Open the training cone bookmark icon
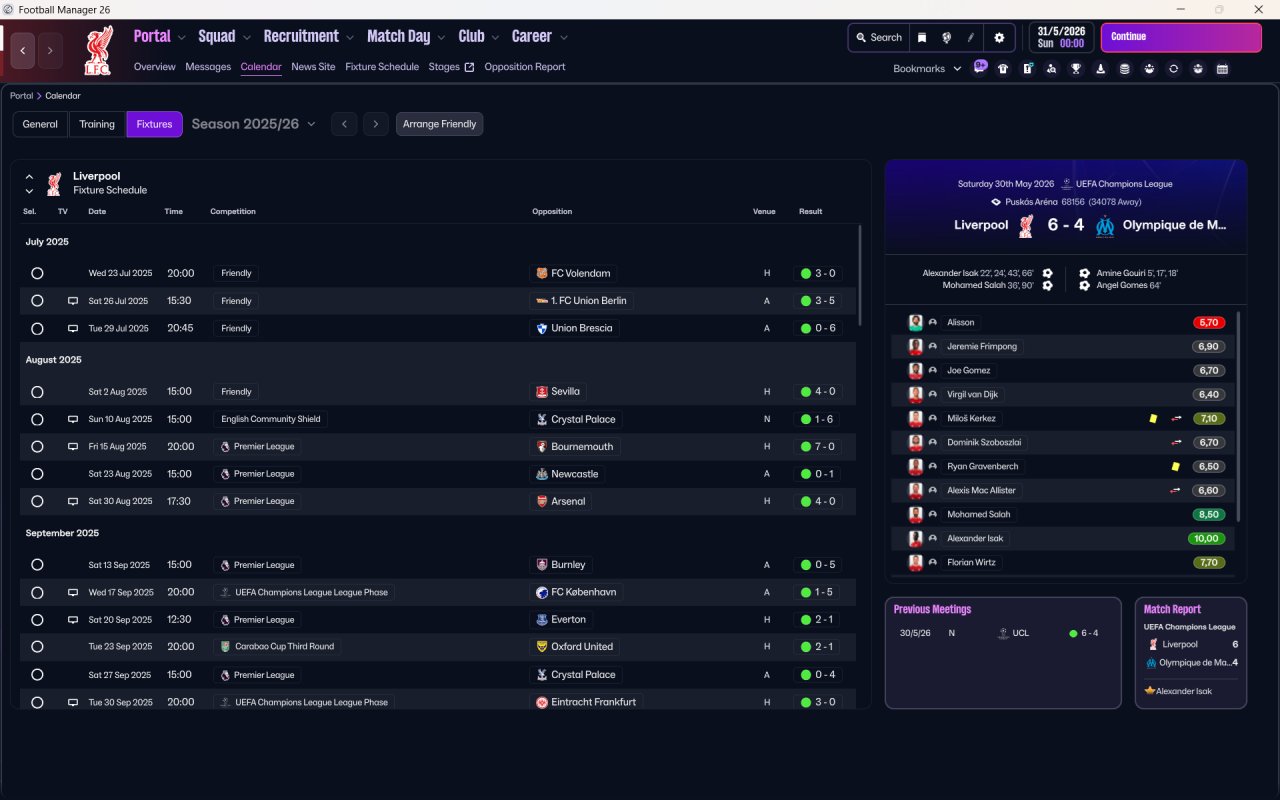This screenshot has width=1280, height=800. click(x=1101, y=69)
